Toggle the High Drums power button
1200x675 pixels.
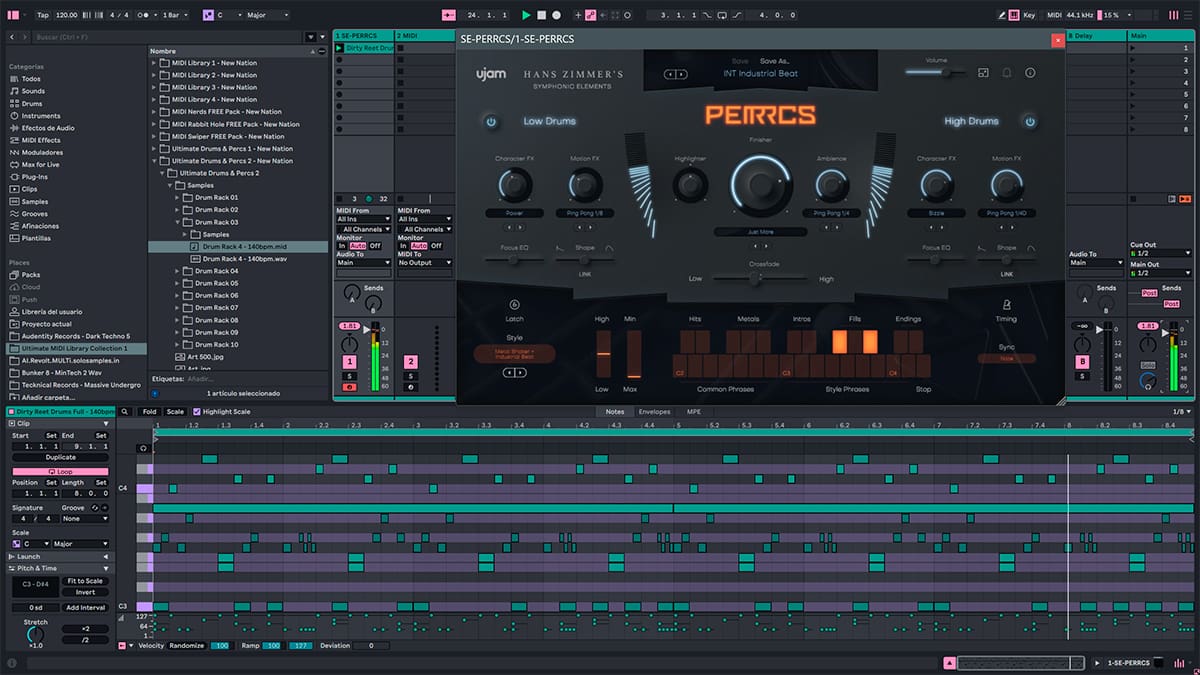[x=1030, y=121]
